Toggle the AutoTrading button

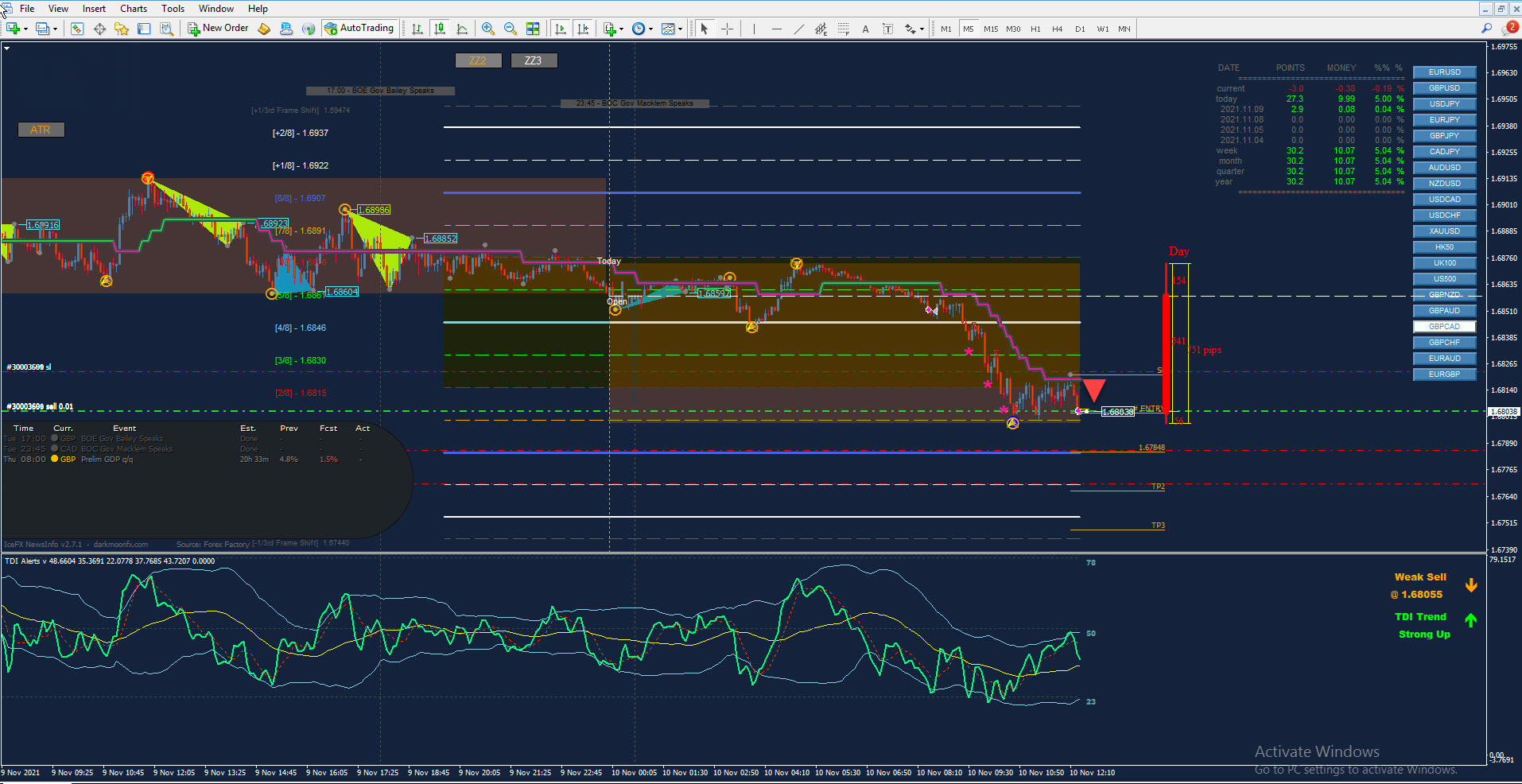click(x=359, y=28)
